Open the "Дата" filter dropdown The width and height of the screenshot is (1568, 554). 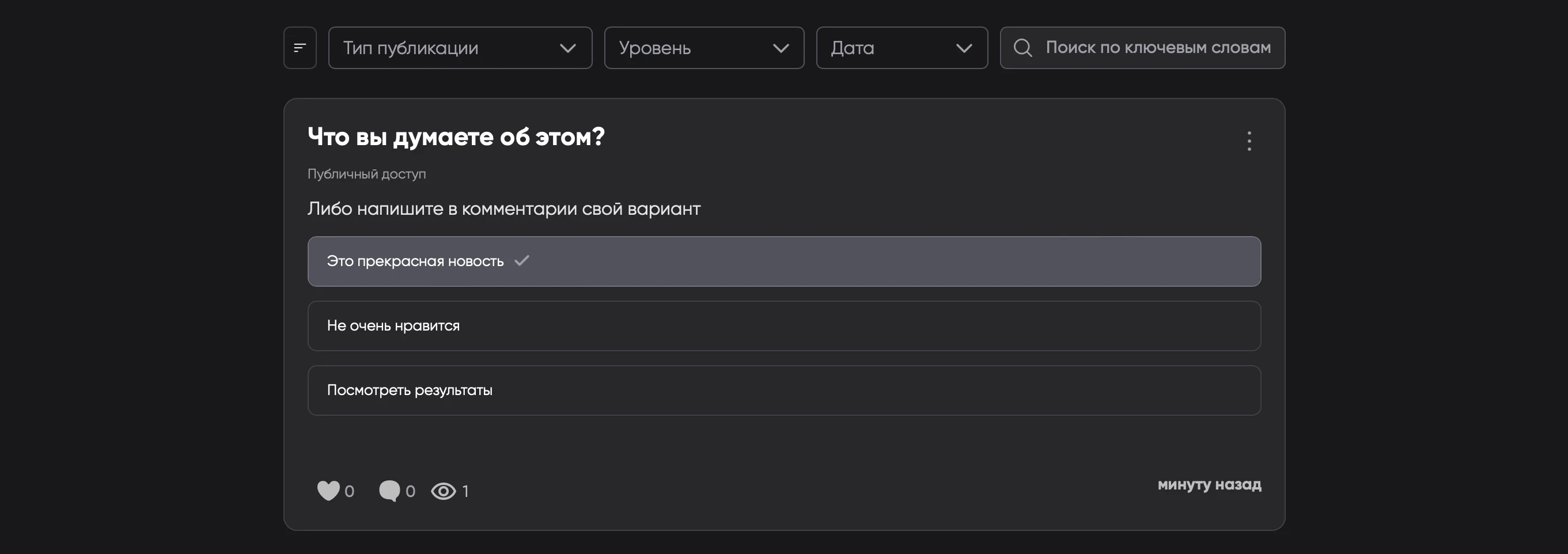(x=902, y=47)
